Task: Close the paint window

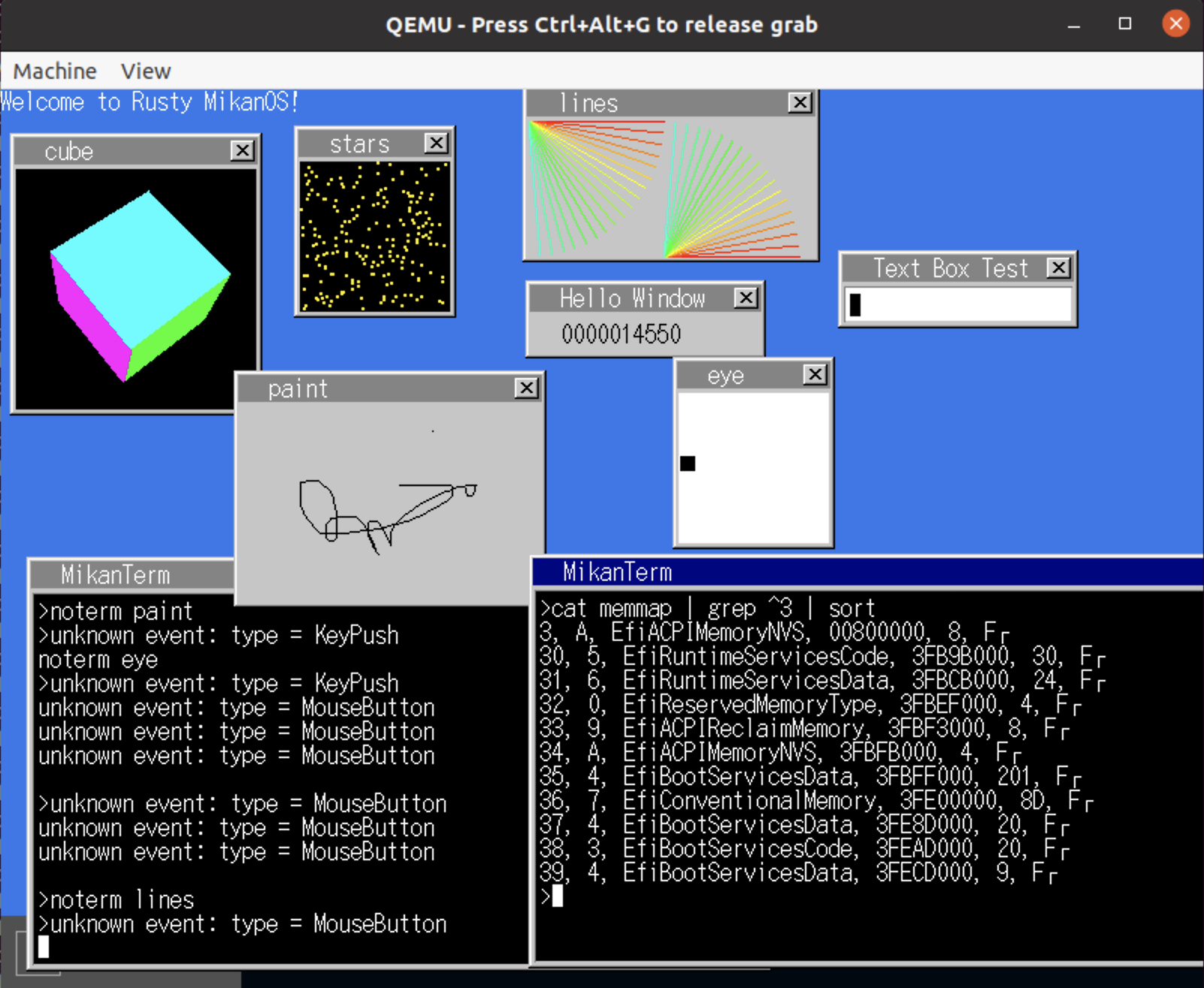Action: click(x=526, y=388)
